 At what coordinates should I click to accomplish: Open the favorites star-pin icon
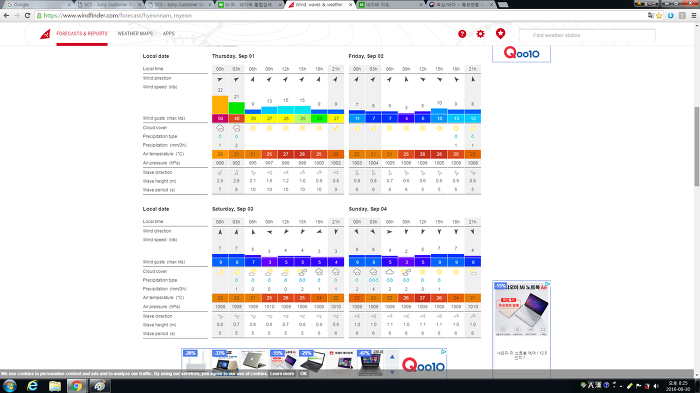coord(500,33)
